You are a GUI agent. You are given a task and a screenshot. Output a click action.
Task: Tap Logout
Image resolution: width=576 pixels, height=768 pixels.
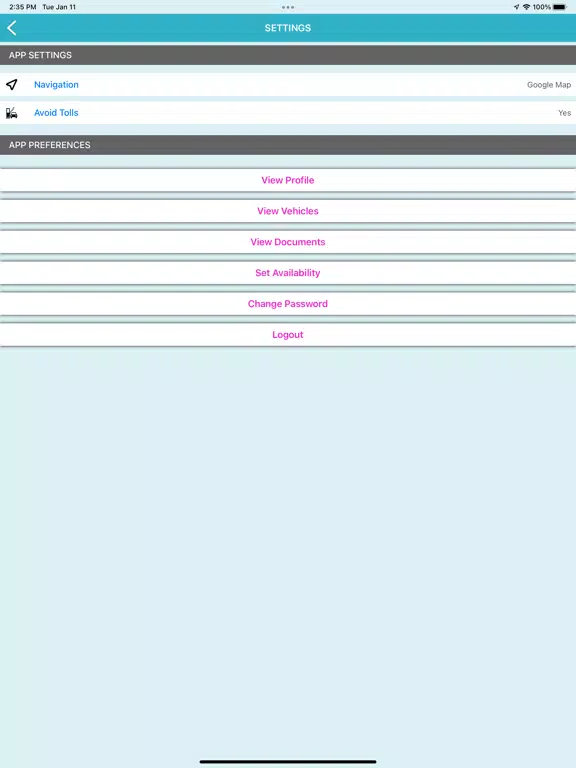tap(288, 335)
